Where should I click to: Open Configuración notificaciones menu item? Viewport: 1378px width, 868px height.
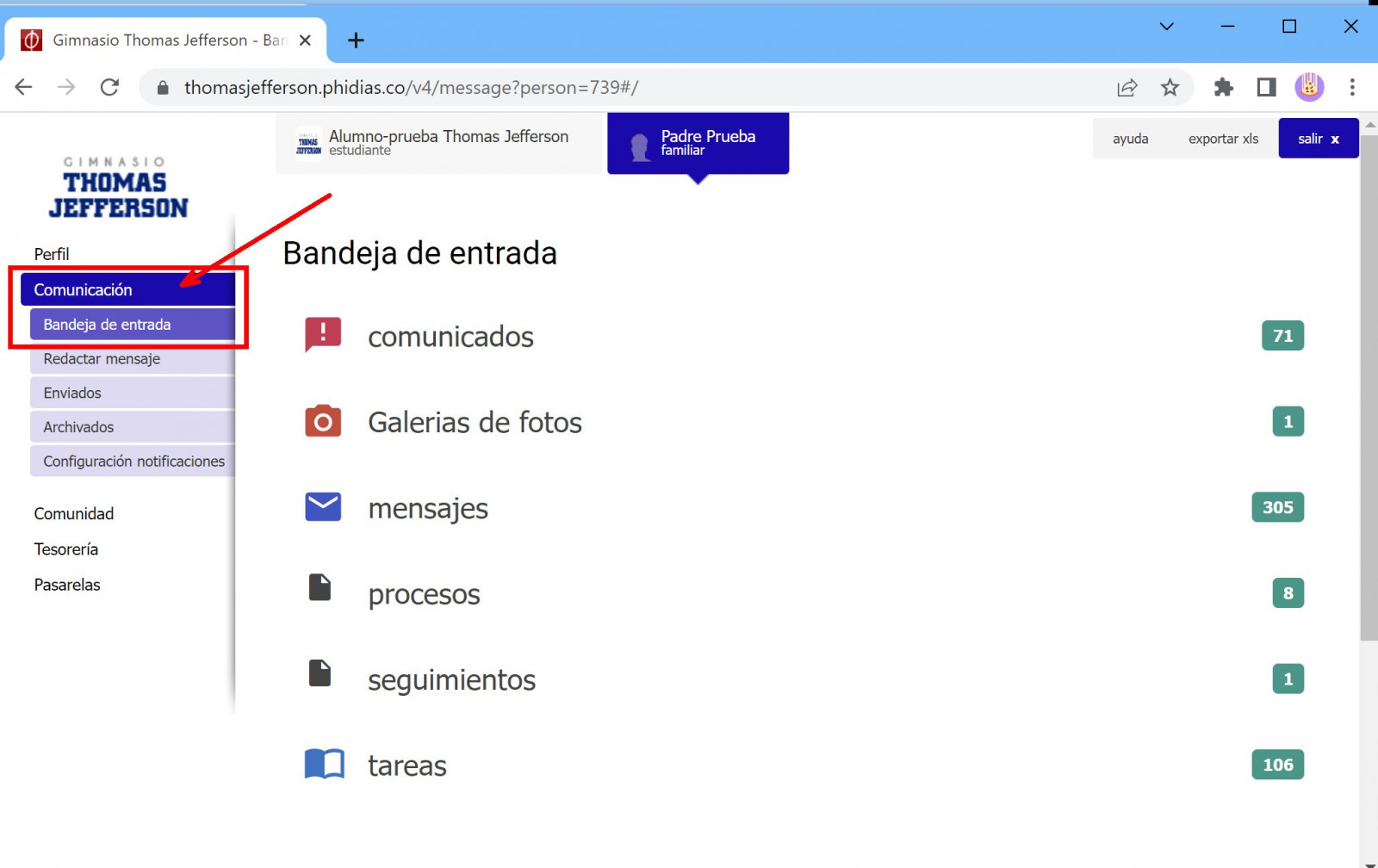pyautogui.click(x=134, y=462)
